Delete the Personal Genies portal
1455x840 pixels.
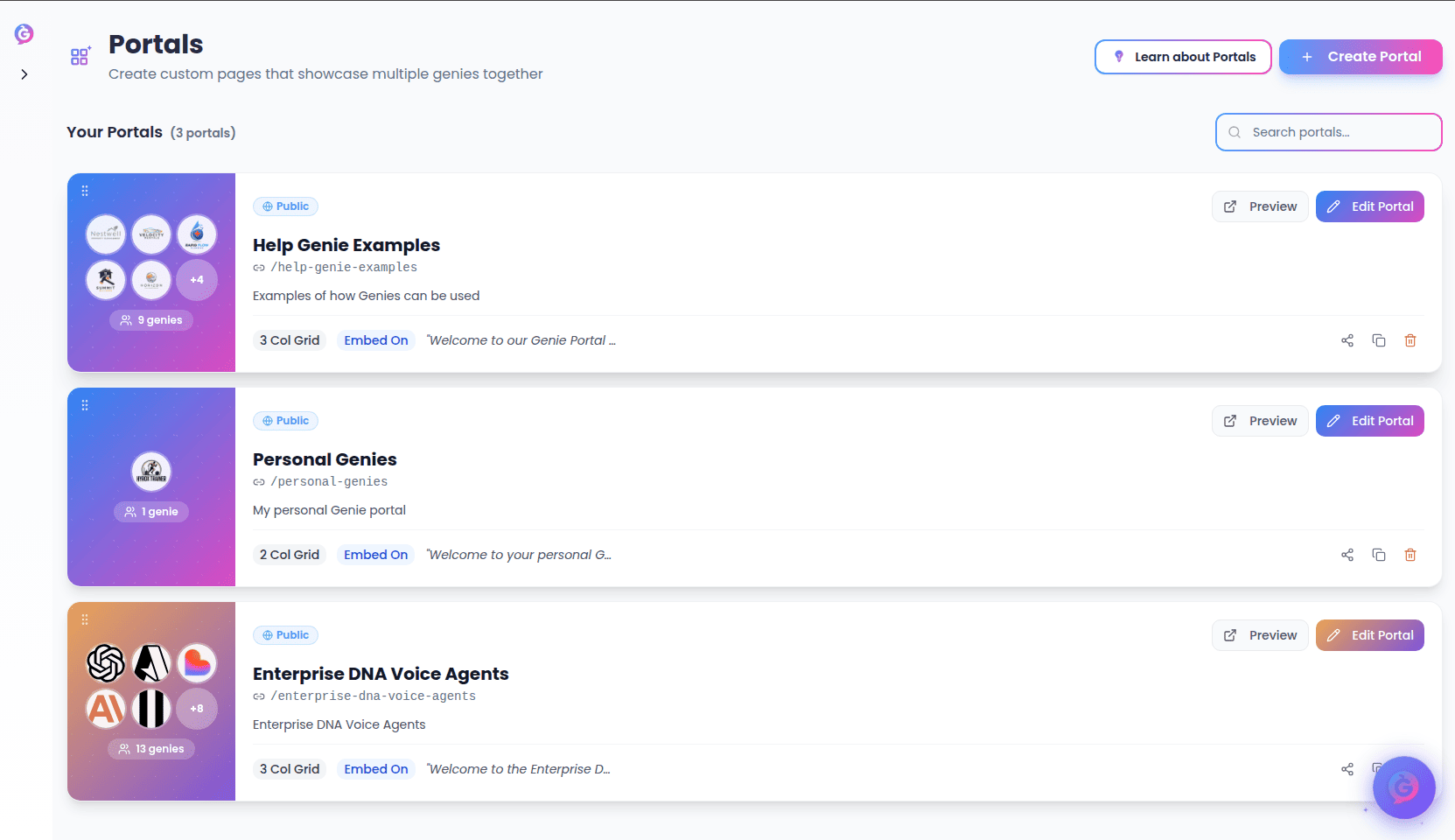point(1410,555)
